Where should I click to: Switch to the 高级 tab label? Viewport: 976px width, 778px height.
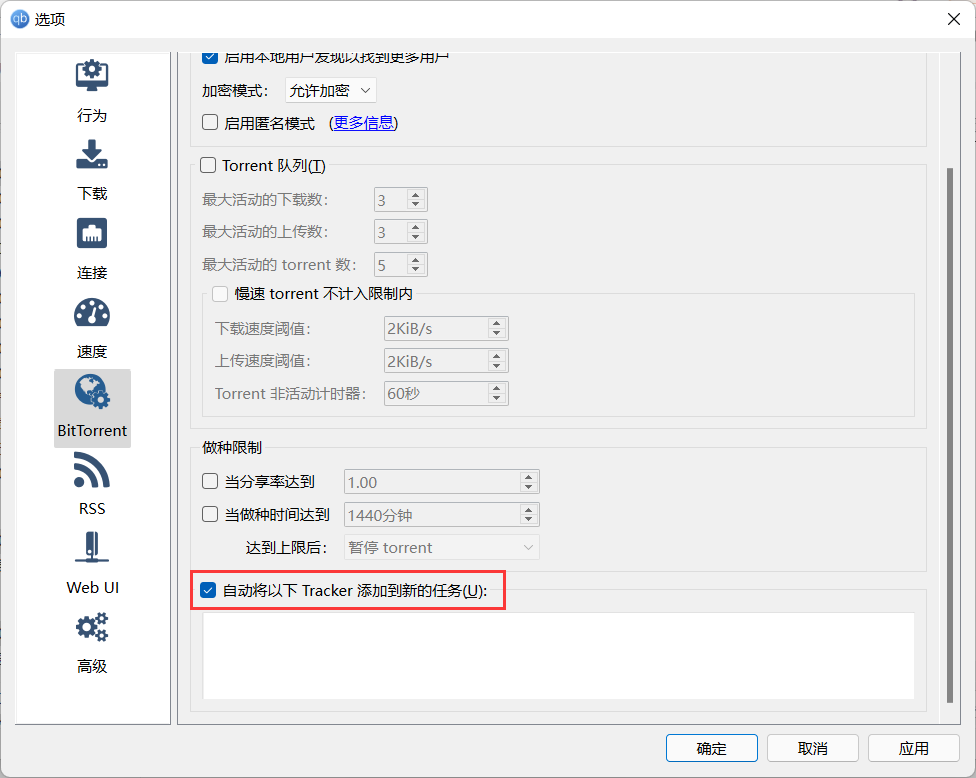point(92,666)
